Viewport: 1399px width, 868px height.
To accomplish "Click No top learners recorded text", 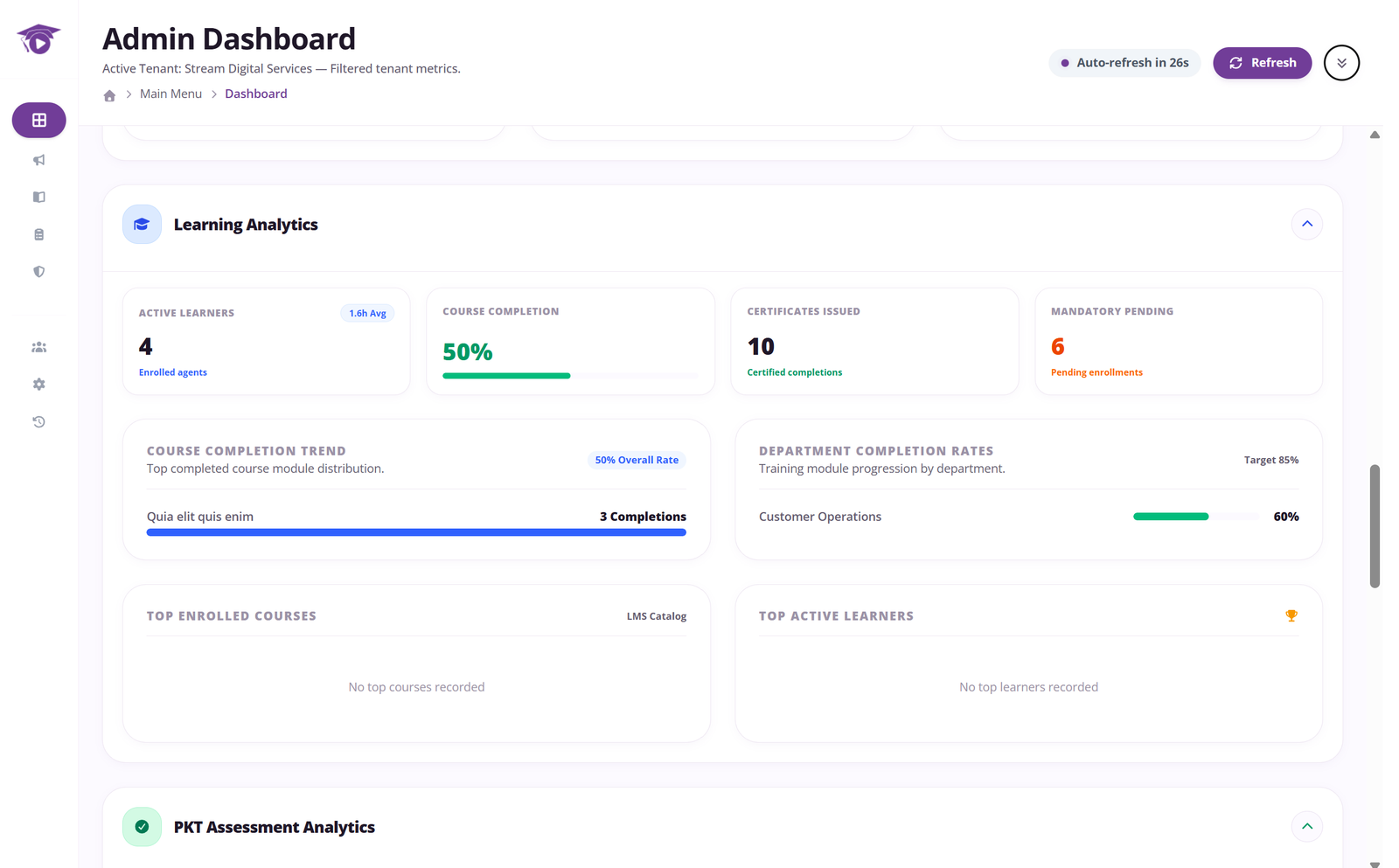I will (1028, 687).
